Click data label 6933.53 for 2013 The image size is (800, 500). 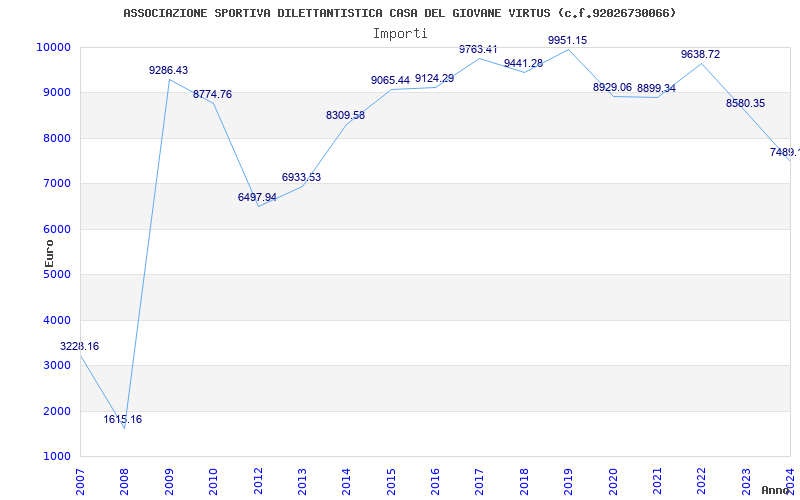pyautogui.click(x=301, y=178)
